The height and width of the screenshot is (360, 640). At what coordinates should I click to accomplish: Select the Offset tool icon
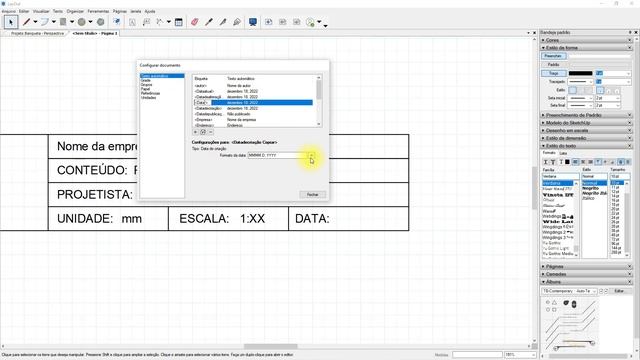click(x=117, y=22)
